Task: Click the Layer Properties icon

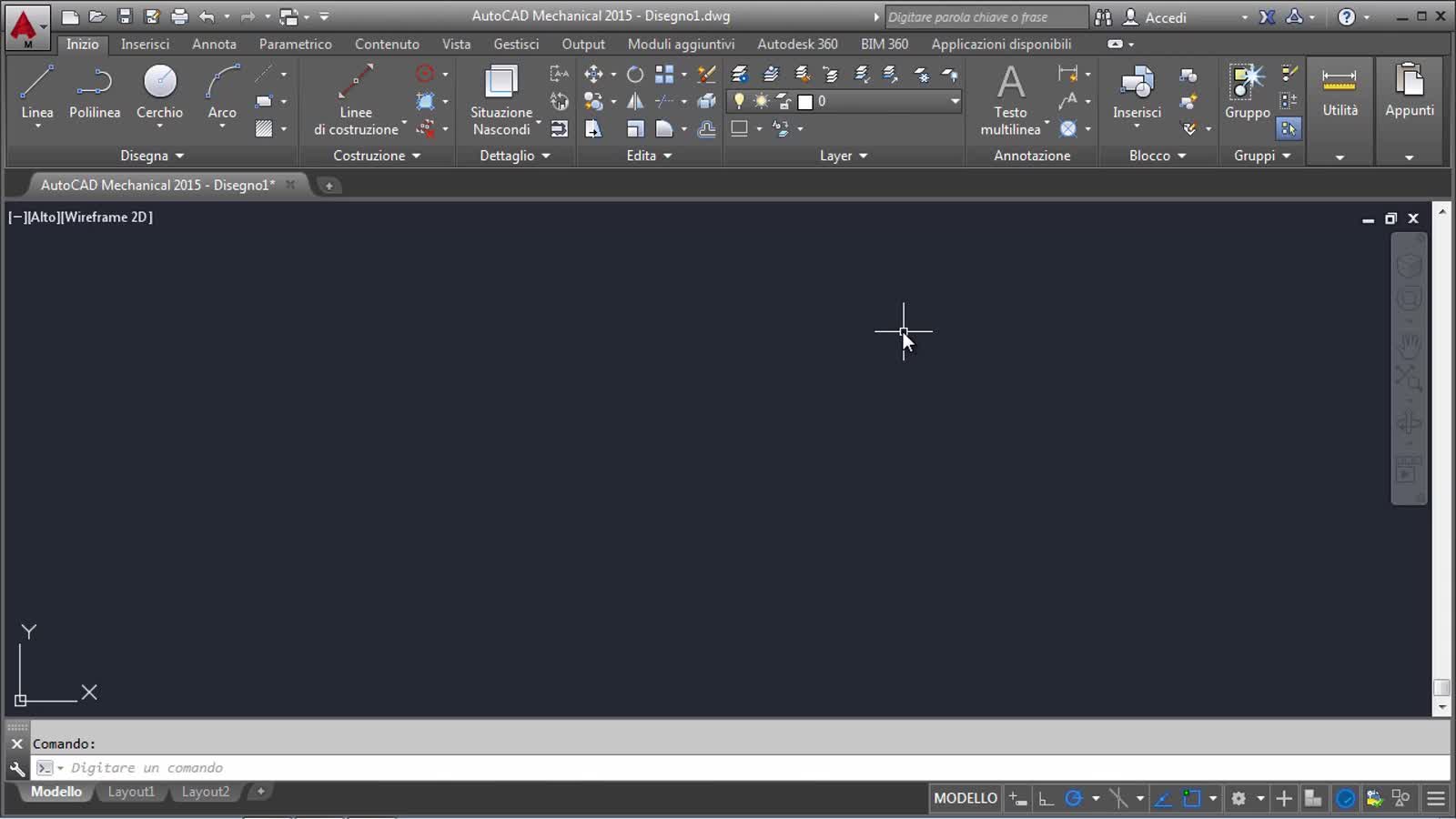Action: [740, 74]
